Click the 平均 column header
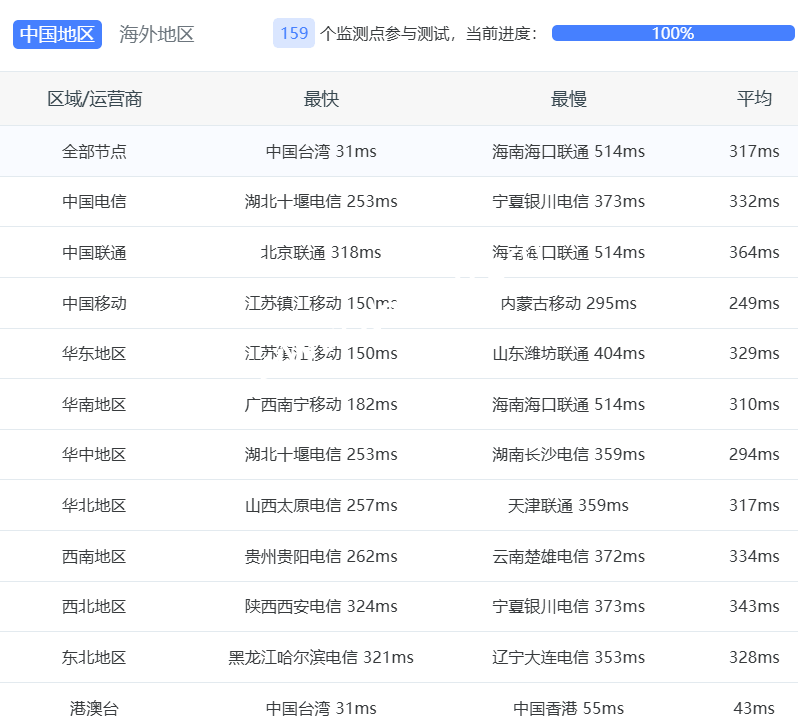The width and height of the screenshot is (798, 726). tap(754, 99)
